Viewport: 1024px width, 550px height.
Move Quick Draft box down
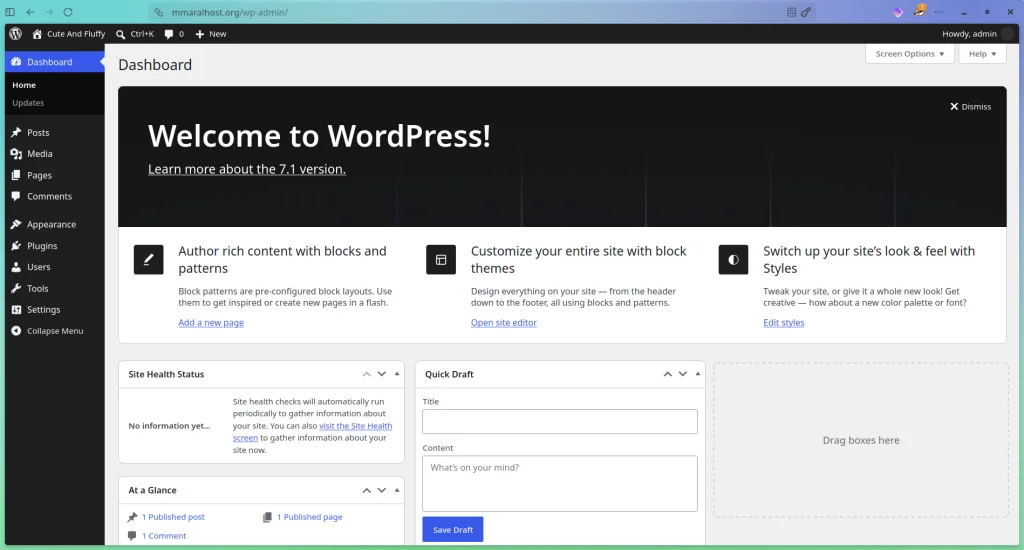[682, 374]
